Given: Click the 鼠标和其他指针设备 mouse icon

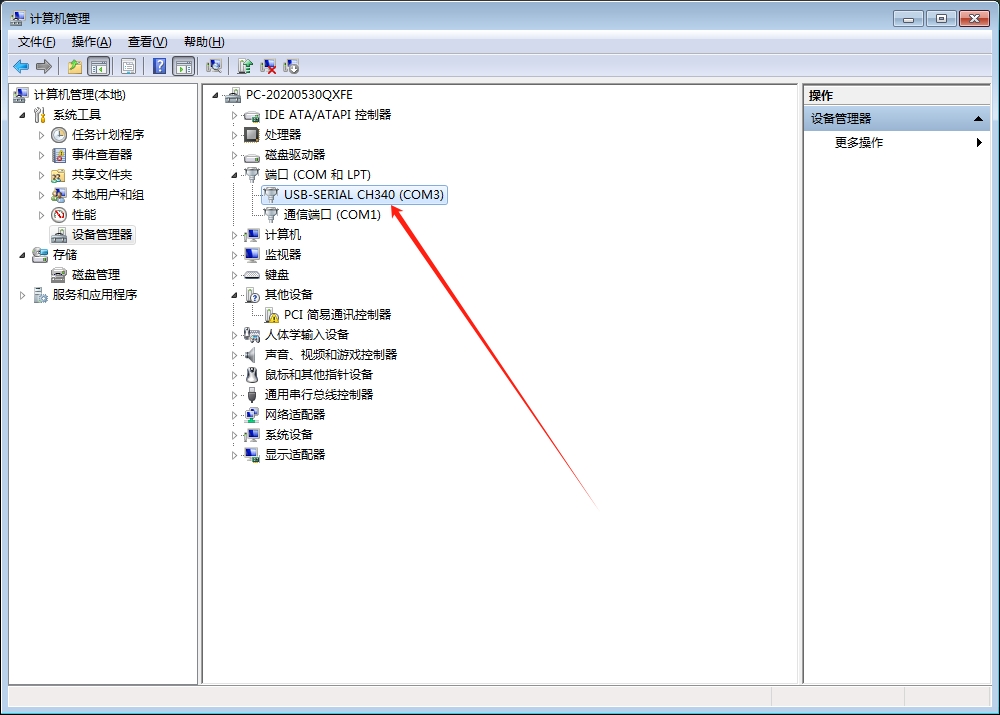Looking at the screenshot, I should tap(252, 375).
